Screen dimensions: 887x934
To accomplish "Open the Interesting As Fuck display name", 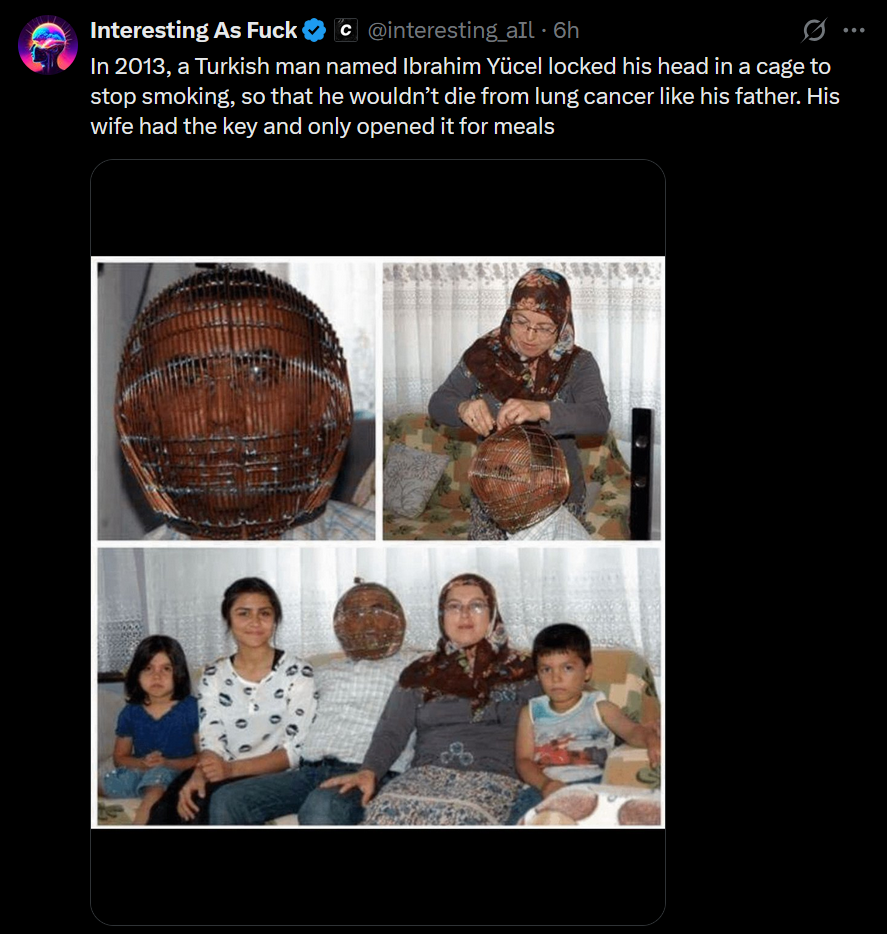I will [194, 30].
